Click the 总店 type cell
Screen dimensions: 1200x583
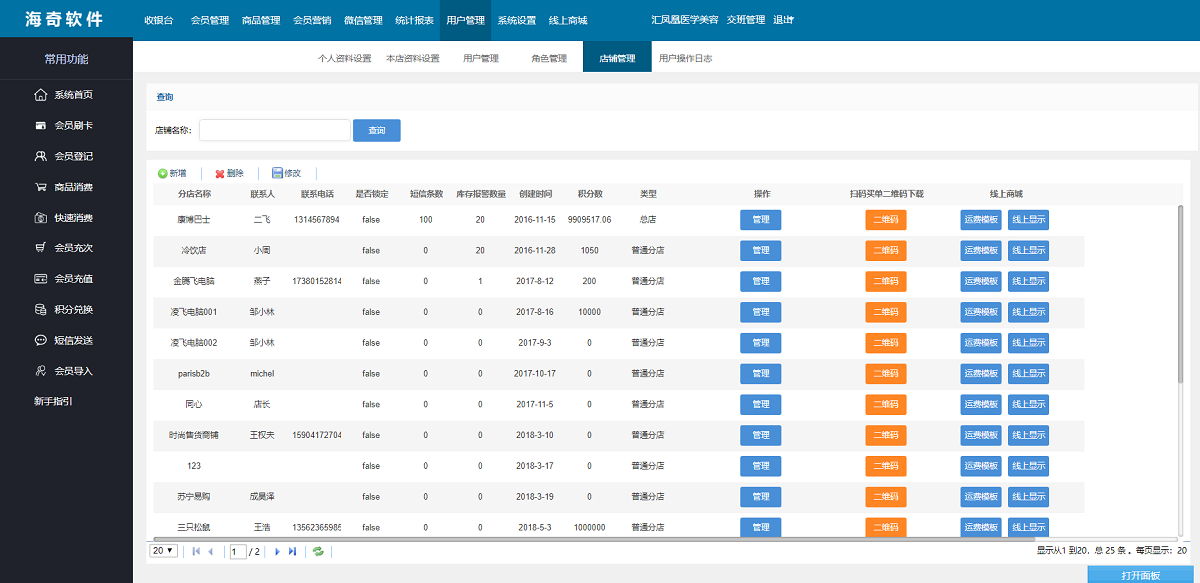coord(648,219)
